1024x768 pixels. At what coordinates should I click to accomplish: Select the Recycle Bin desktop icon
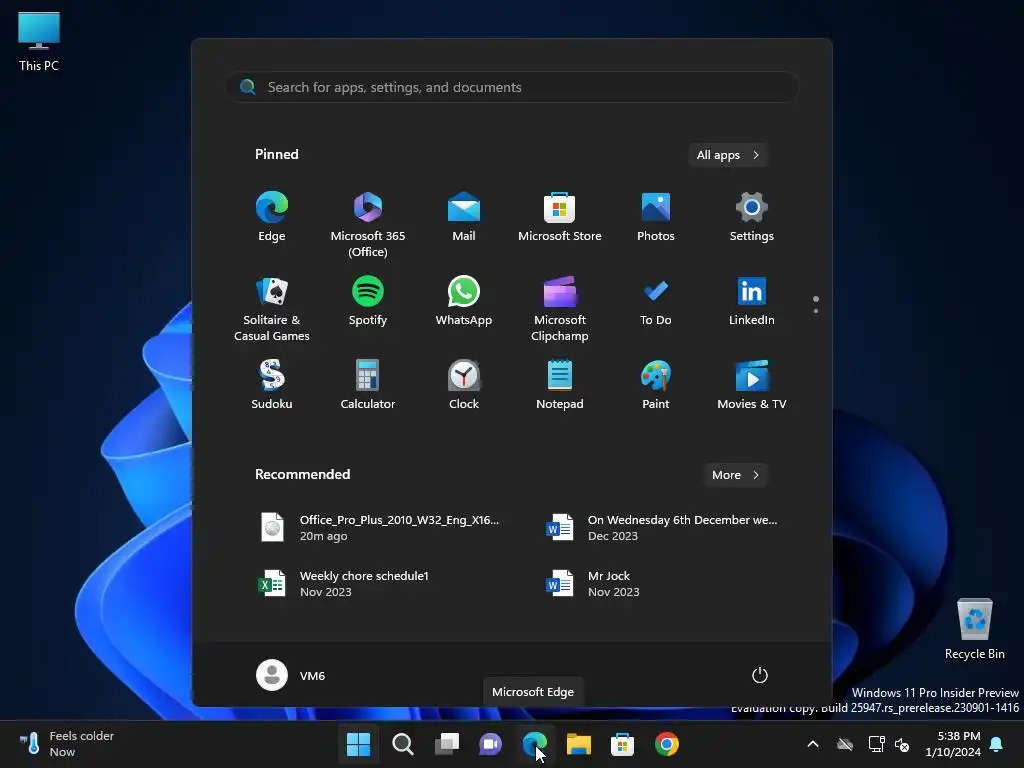click(974, 629)
